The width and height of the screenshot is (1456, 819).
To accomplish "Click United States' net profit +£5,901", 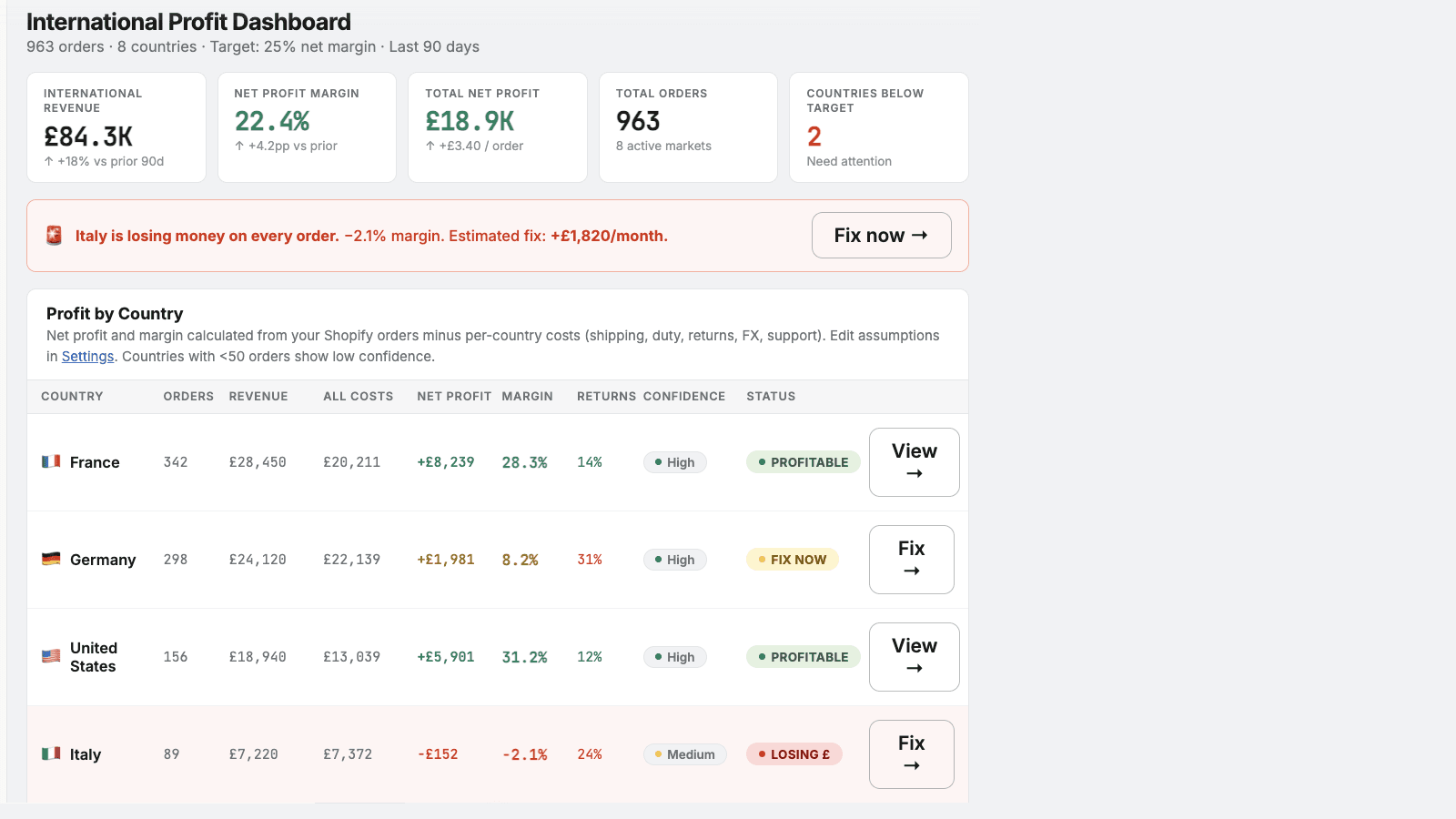I will point(446,657).
